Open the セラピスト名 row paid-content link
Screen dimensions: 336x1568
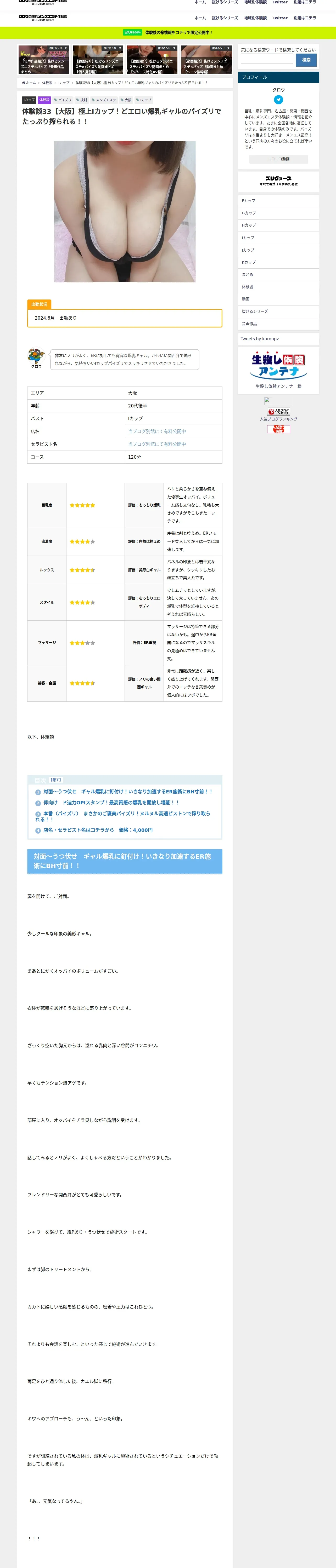pyautogui.click(x=157, y=444)
